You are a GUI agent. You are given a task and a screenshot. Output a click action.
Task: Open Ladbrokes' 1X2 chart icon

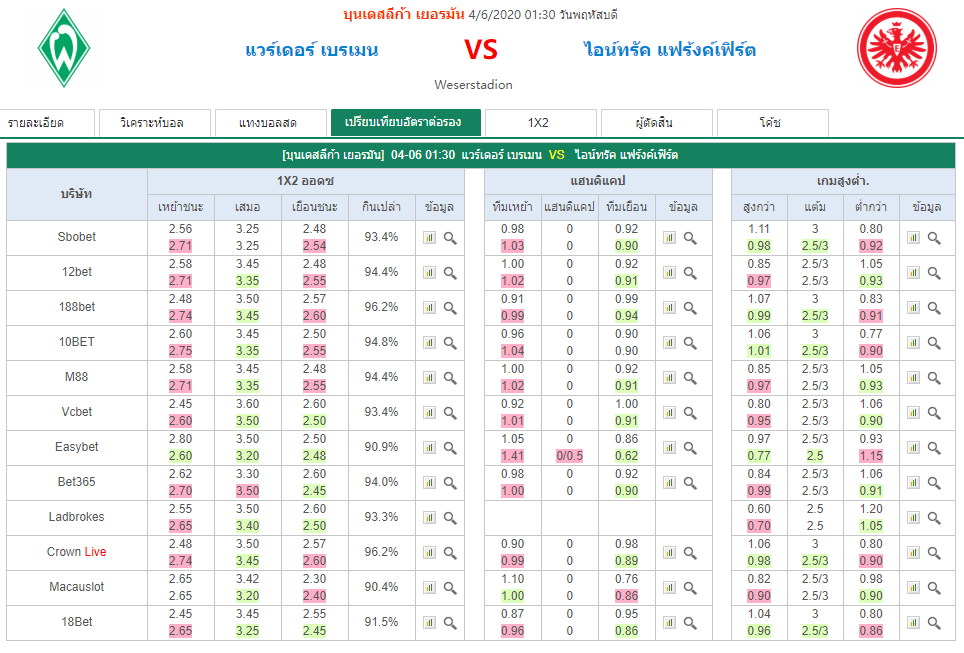[429, 518]
